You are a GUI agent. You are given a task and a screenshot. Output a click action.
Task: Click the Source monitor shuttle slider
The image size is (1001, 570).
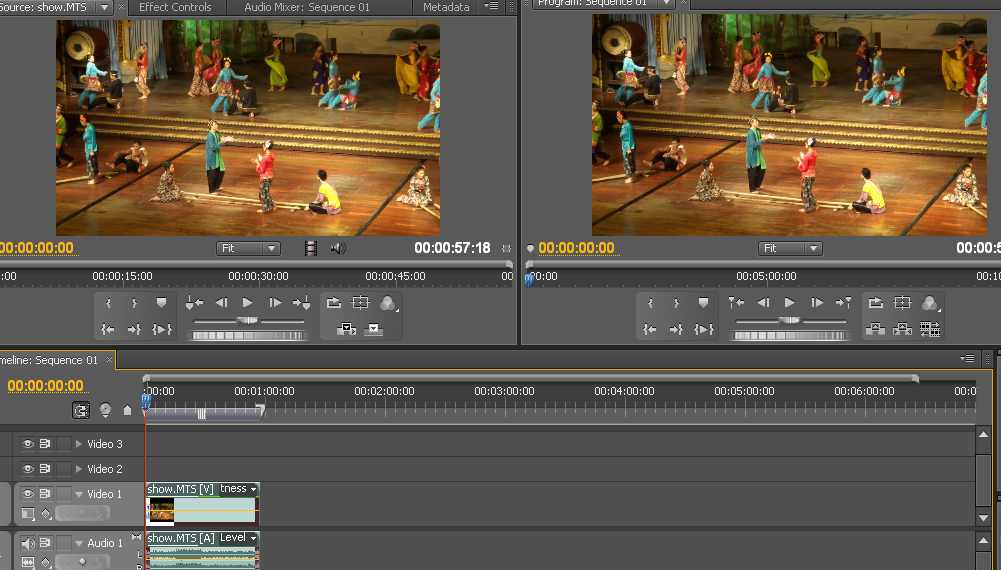(x=248, y=320)
